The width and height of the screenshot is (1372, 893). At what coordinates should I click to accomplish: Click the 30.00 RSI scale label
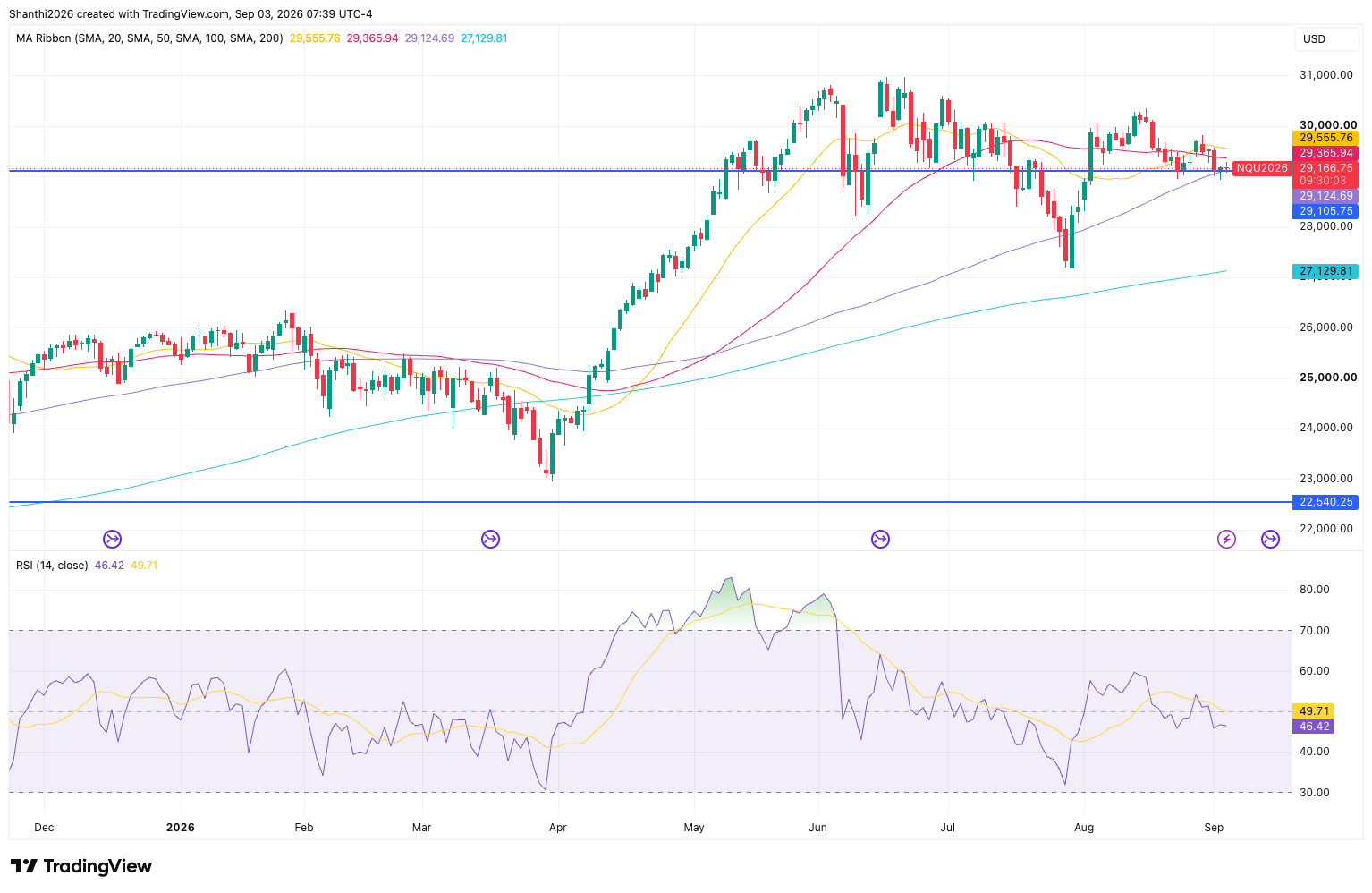pos(1314,793)
